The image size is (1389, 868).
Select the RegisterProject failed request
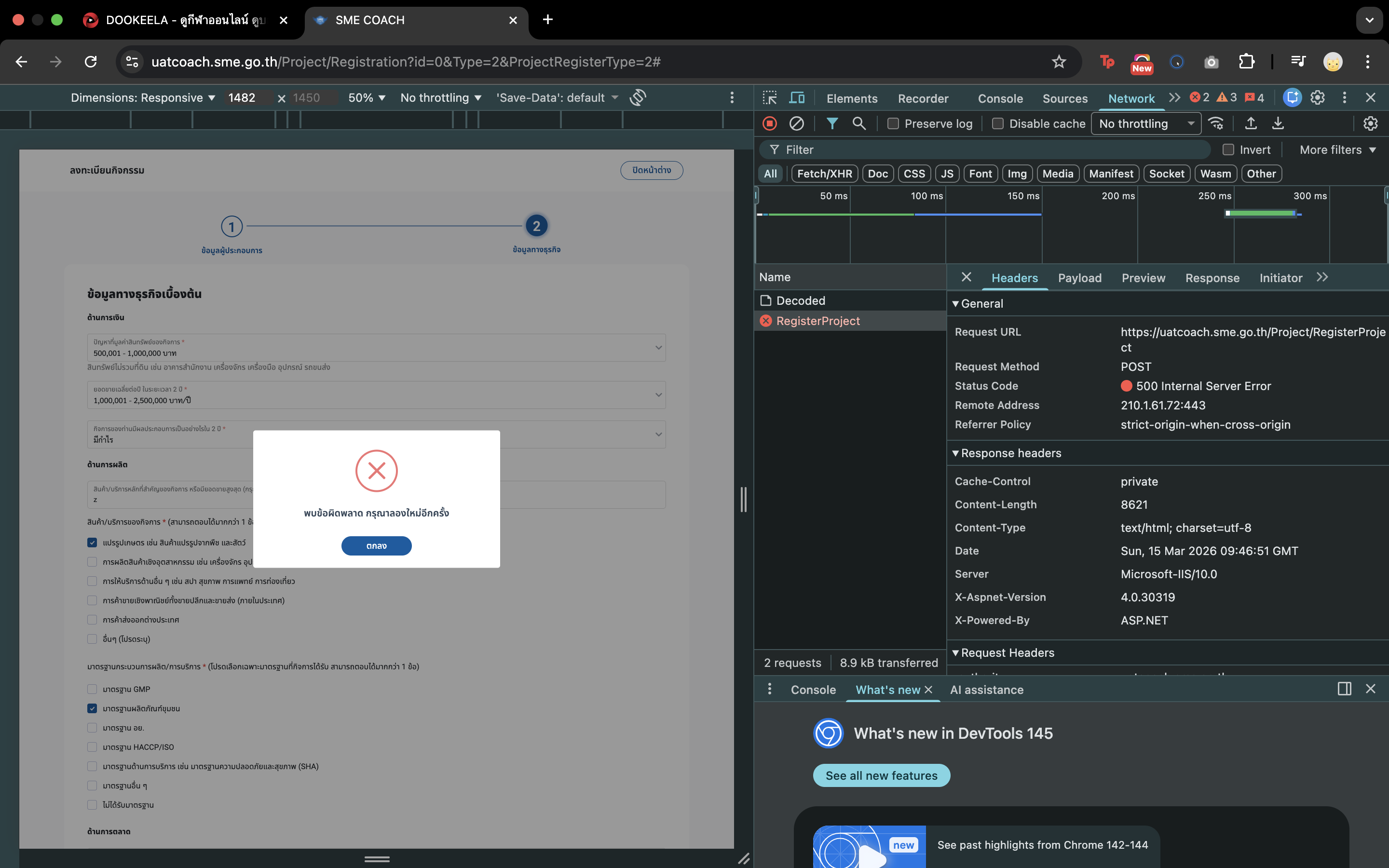click(x=817, y=321)
